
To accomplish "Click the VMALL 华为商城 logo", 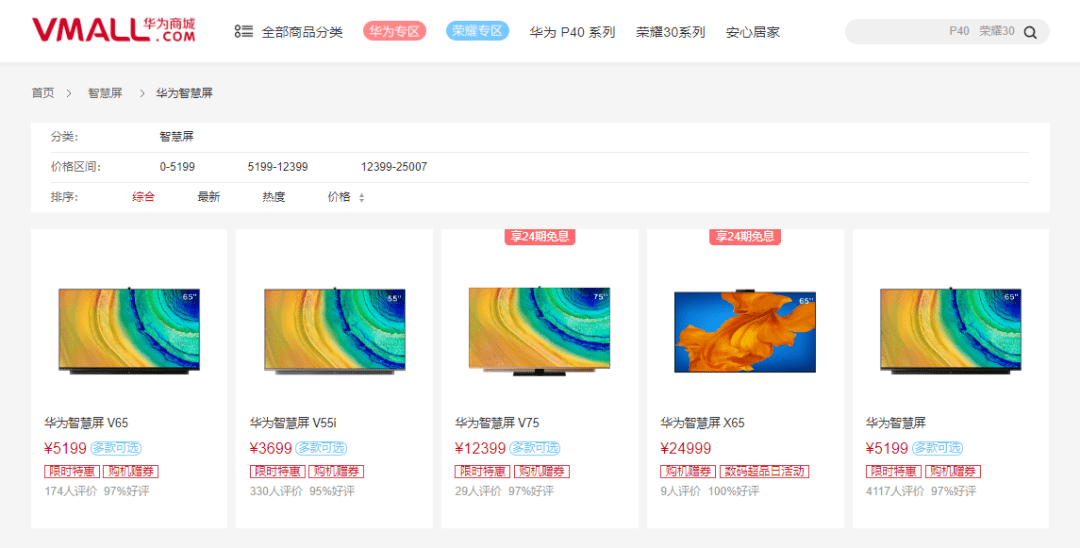I will pos(114,30).
